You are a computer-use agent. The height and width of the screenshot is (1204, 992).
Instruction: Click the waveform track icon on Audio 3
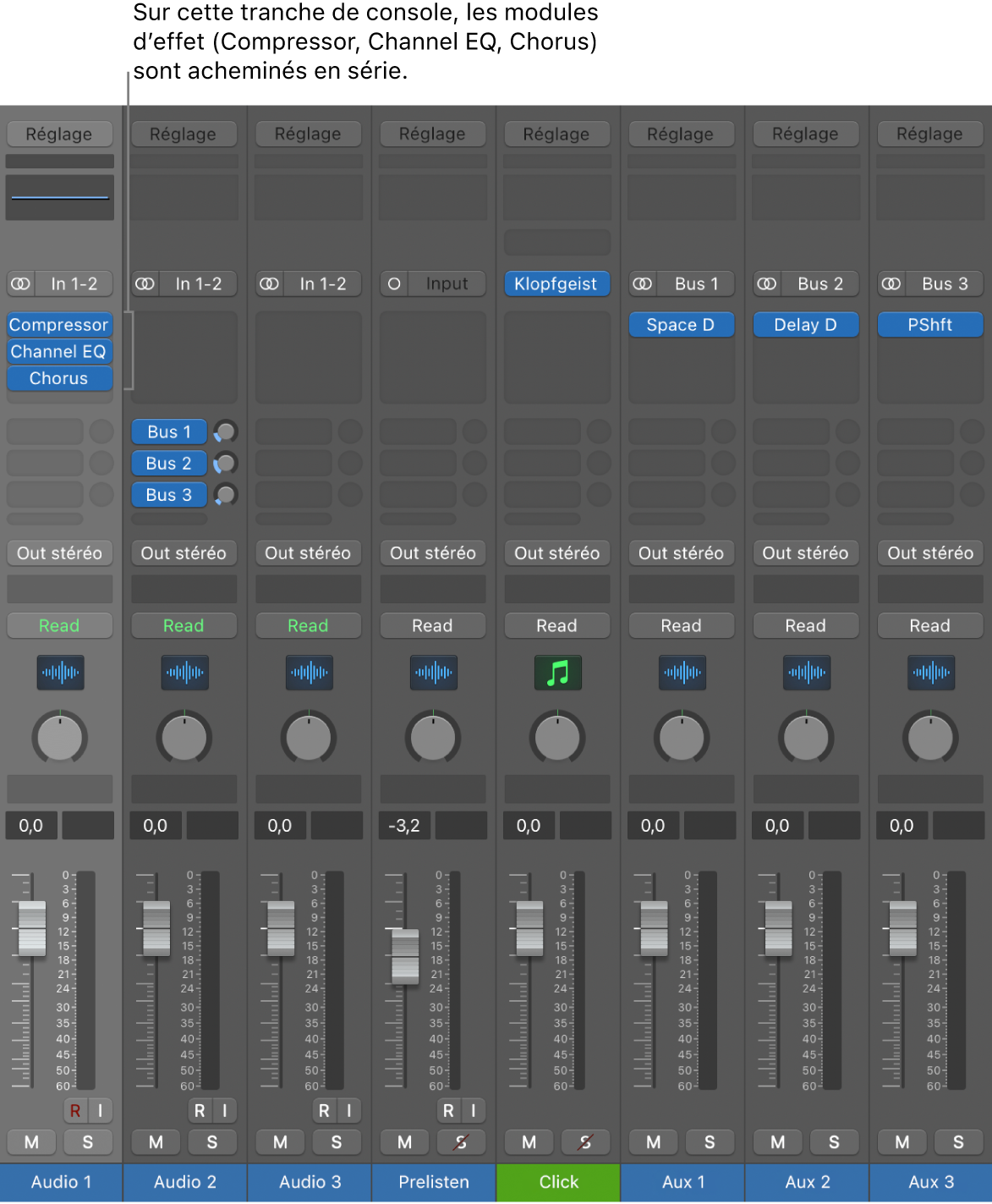pyautogui.click(x=308, y=673)
